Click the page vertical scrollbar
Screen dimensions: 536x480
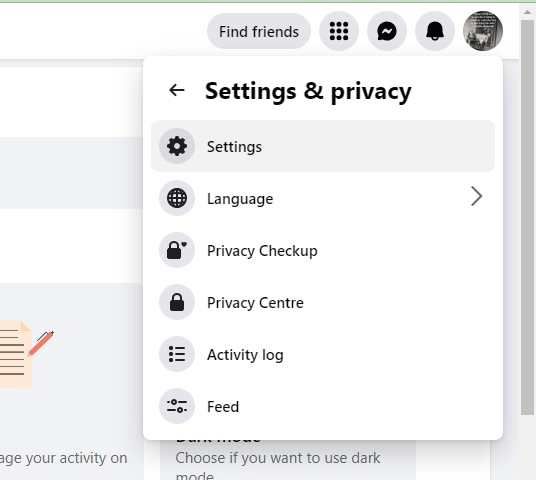click(527, 217)
